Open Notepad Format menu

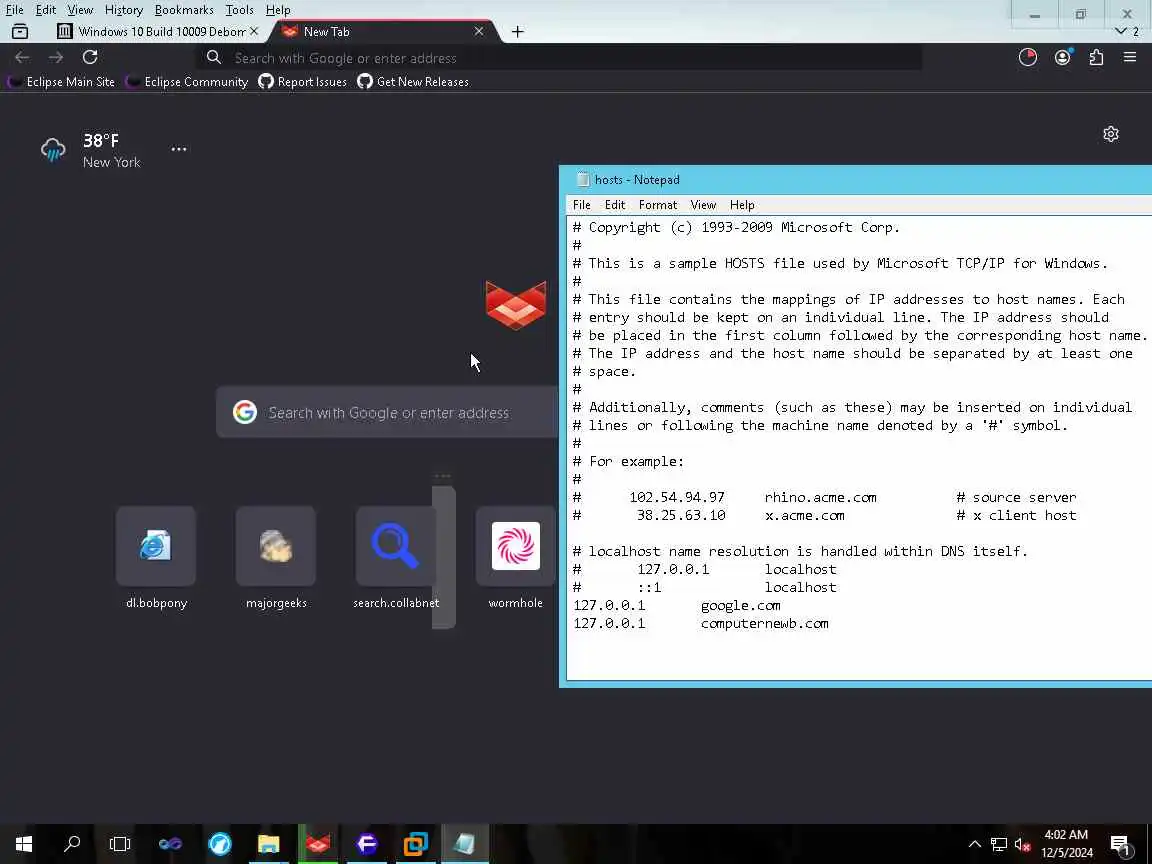(658, 205)
